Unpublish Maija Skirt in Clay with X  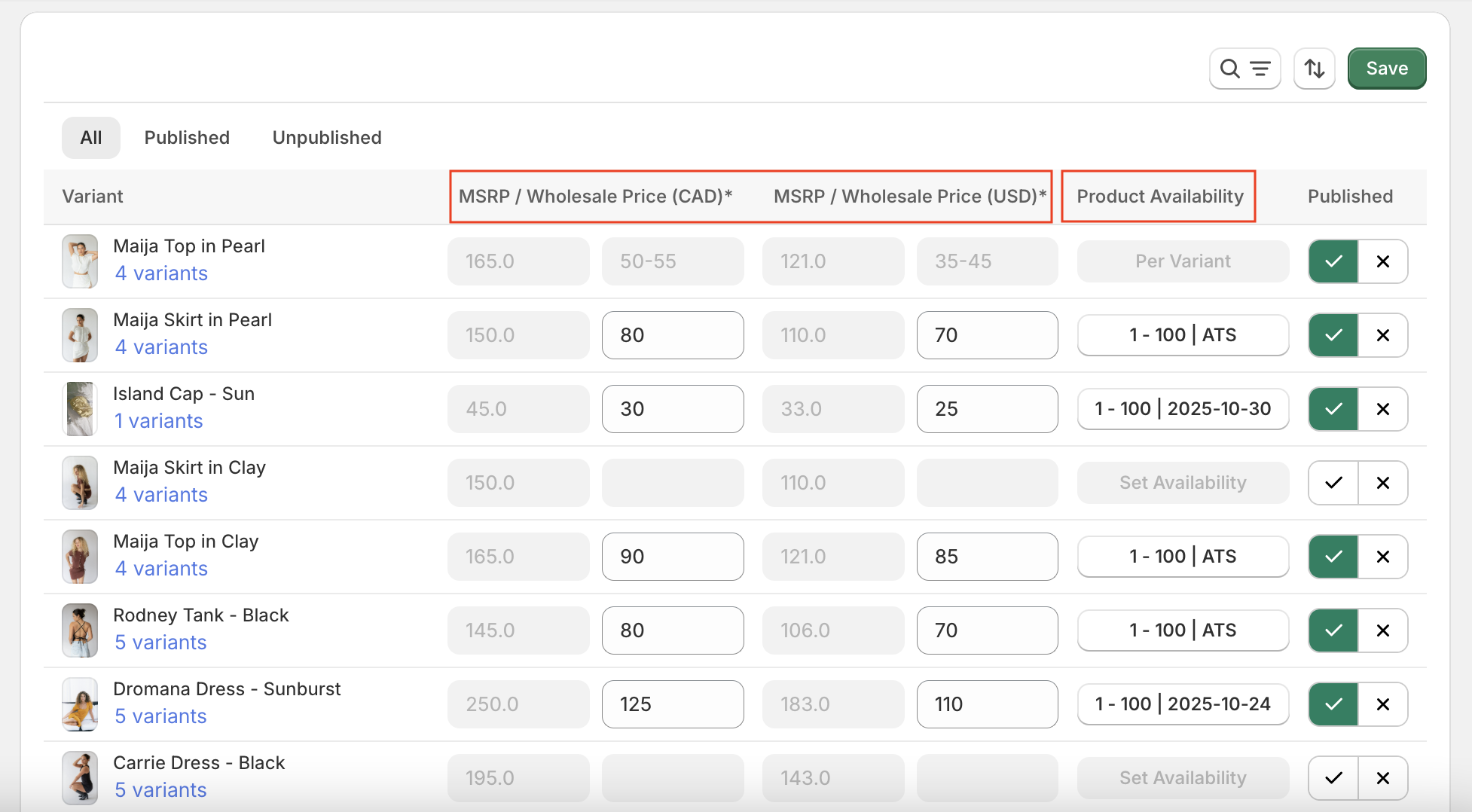tap(1383, 483)
